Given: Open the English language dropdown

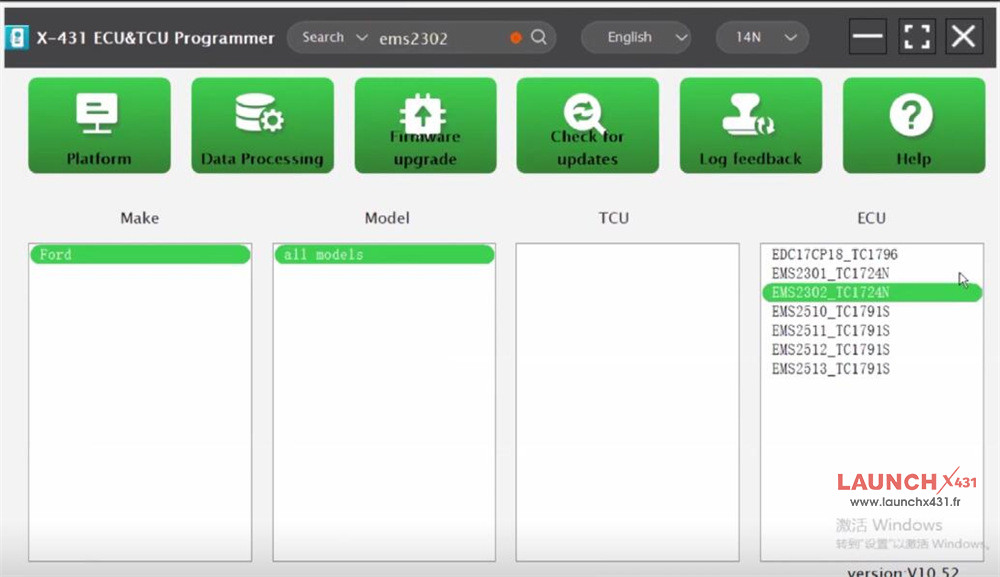Looking at the screenshot, I should click(x=636, y=37).
